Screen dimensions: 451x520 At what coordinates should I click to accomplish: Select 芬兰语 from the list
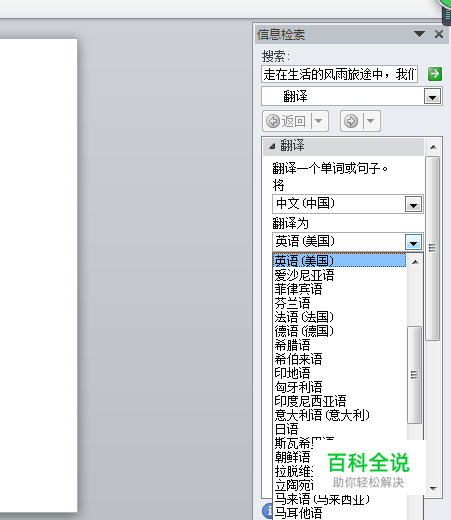(x=339, y=303)
